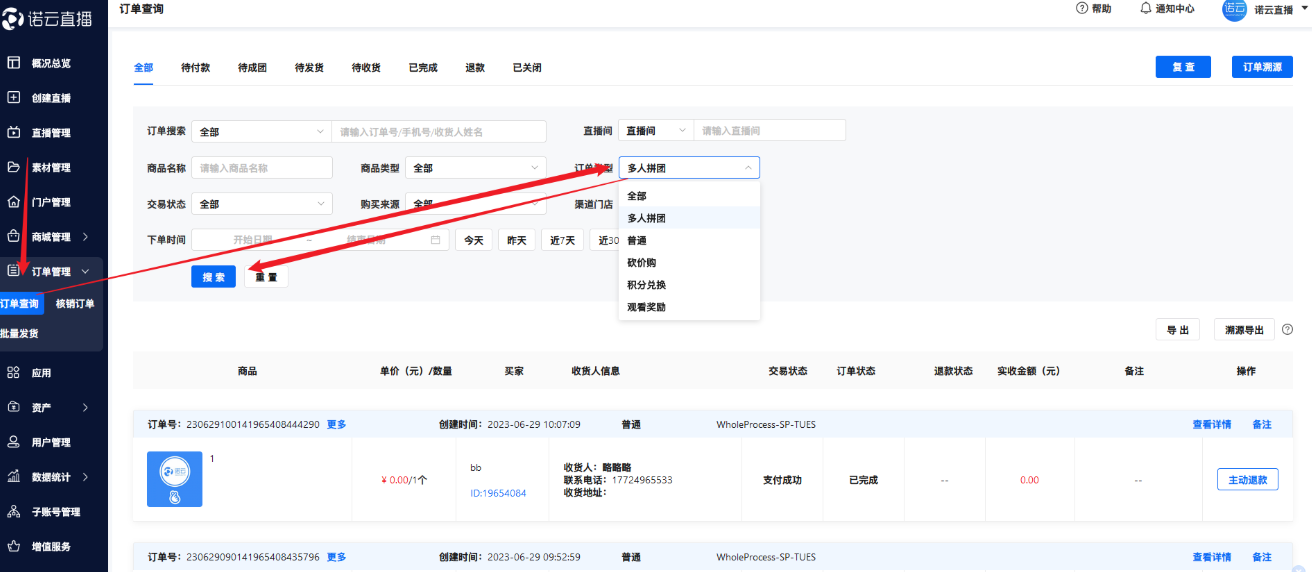Switch to the 待发货 tab
The image size is (1312, 572).
tap(309, 68)
